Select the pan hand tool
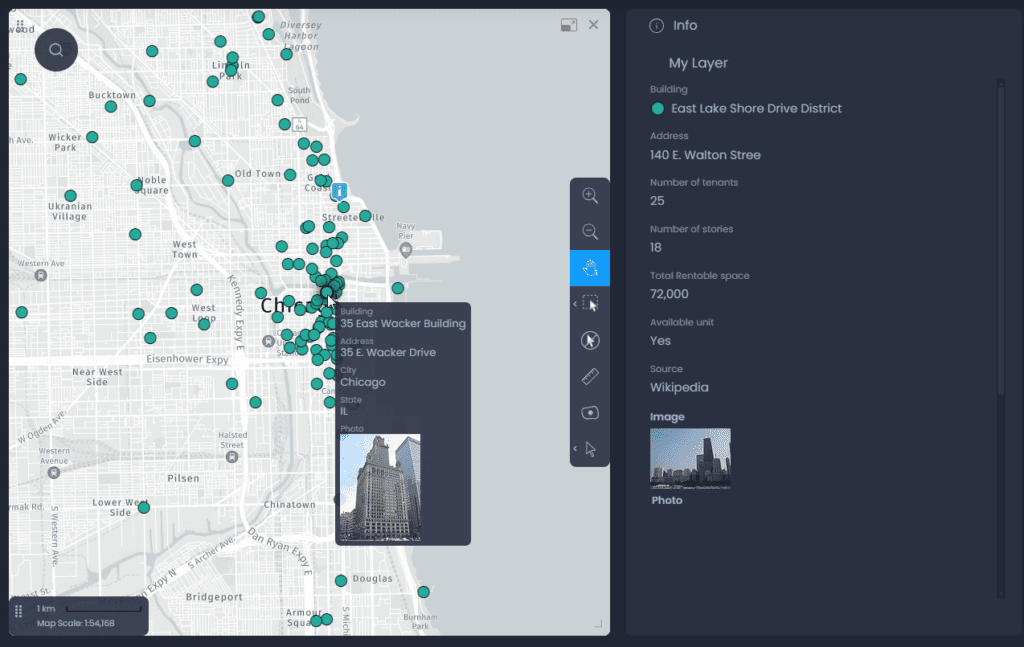This screenshot has height=647, width=1024. tap(590, 268)
